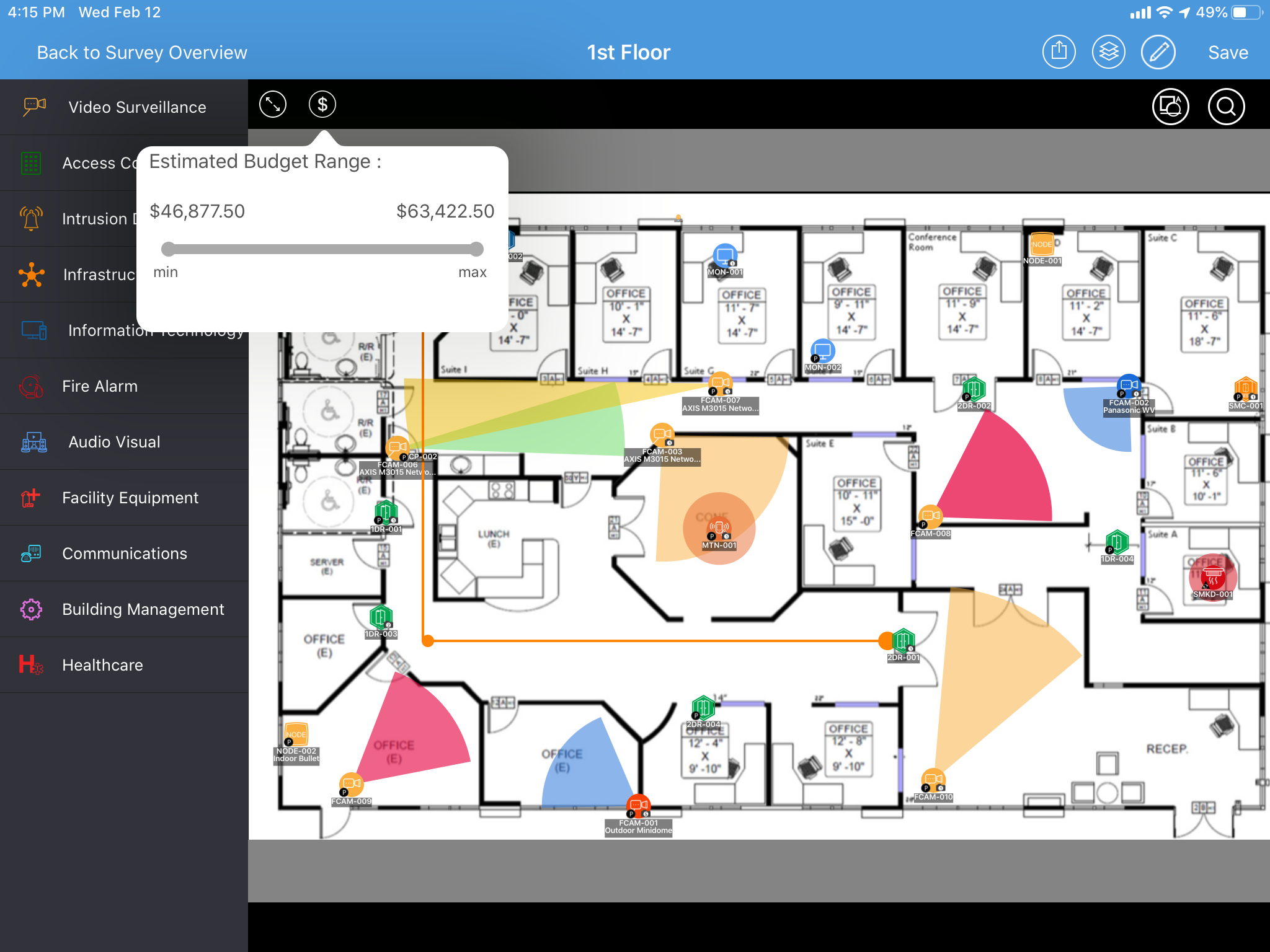Click the dollar sign budget icon

click(322, 105)
